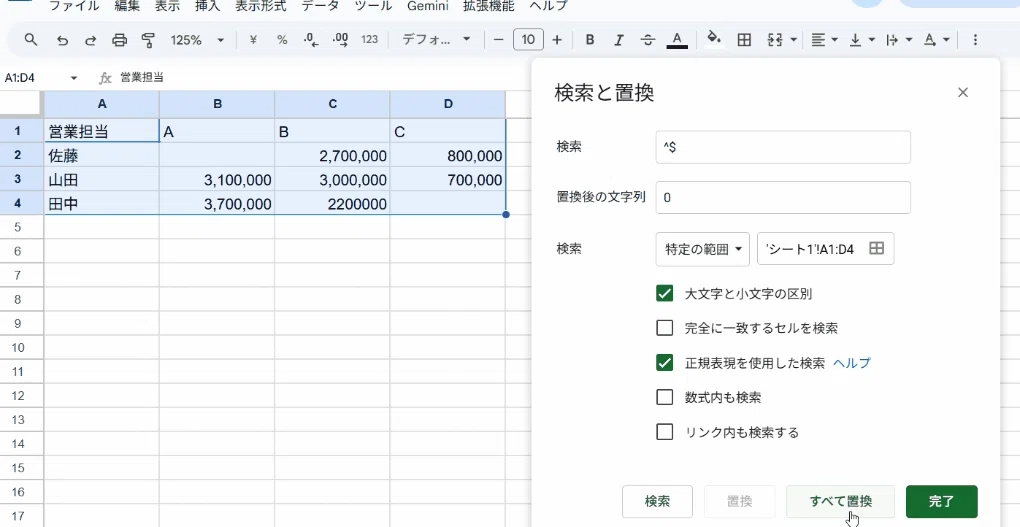
Task: Click the merge cells icon
Action: pos(775,40)
